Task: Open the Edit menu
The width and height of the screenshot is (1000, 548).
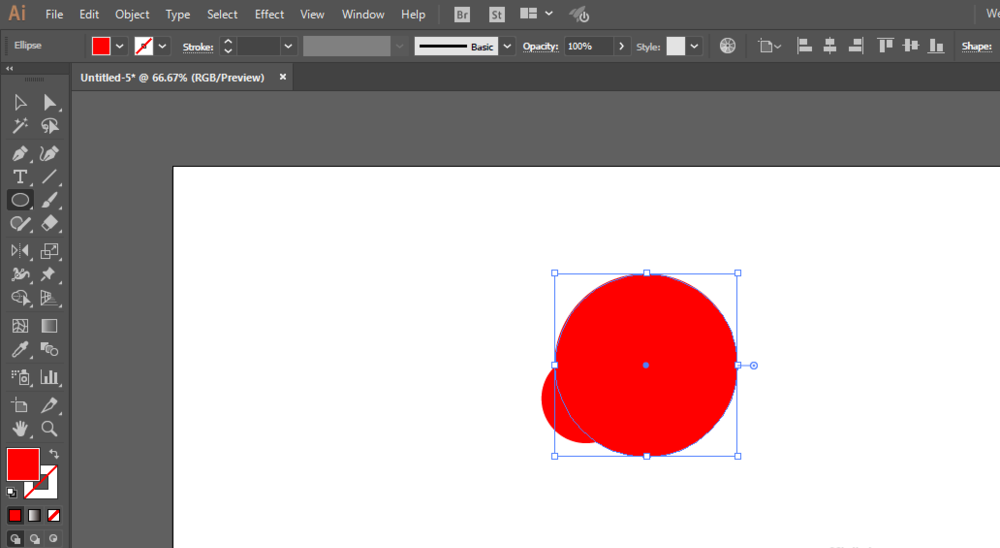Action: [x=89, y=14]
